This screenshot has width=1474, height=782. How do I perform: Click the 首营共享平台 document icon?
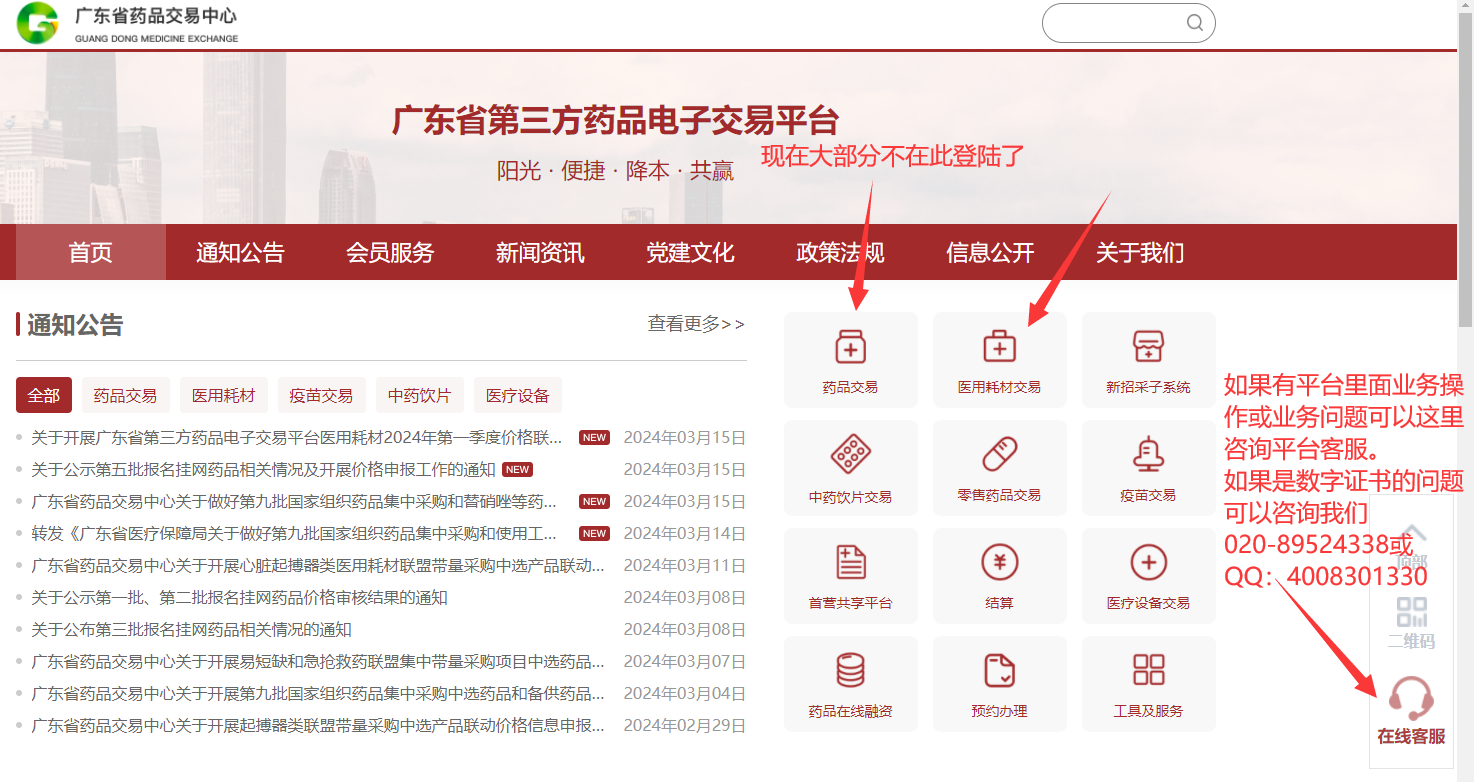(x=850, y=564)
